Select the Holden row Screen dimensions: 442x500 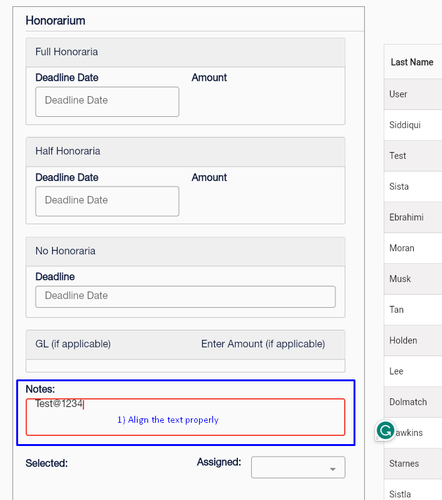(413, 340)
